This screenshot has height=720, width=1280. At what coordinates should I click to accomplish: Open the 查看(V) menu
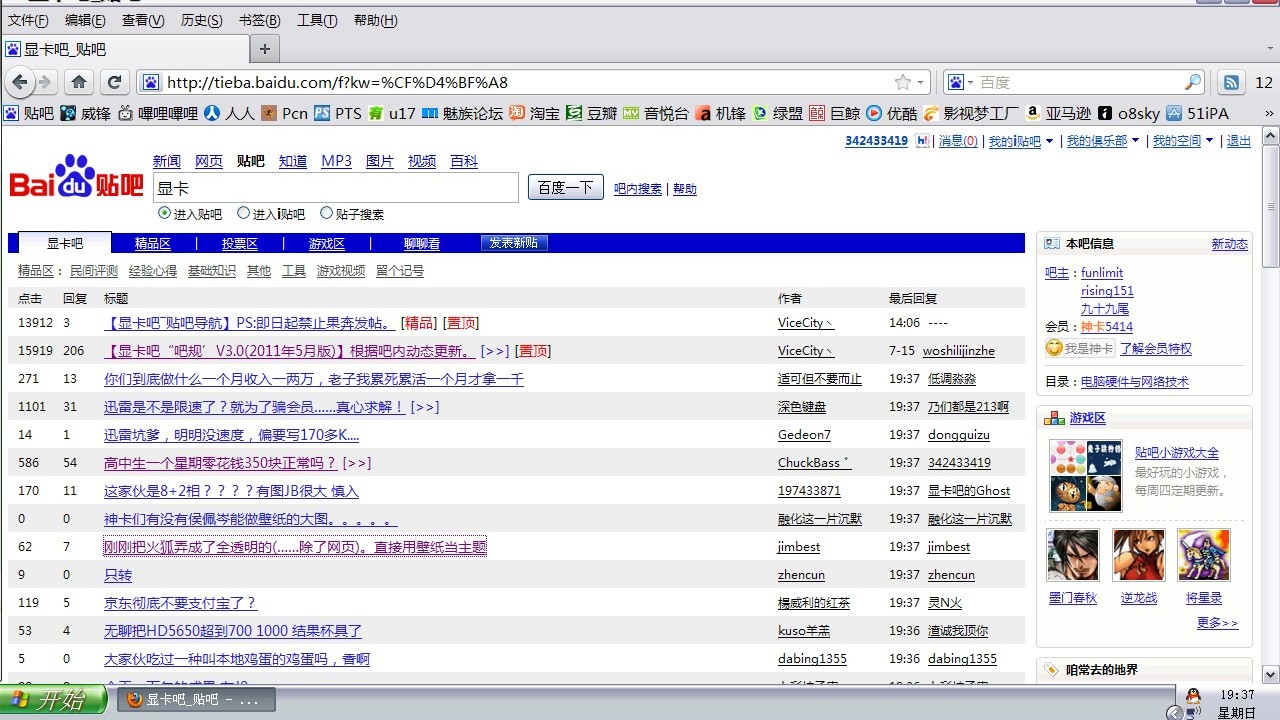pos(143,20)
